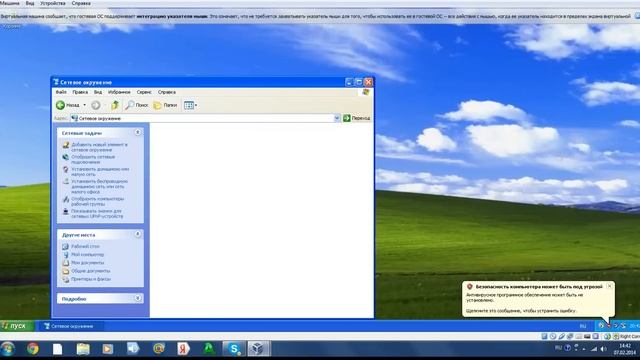Click Отобразить сетевые подключения link
Viewport: 640px width, 360px height.
pos(93,159)
